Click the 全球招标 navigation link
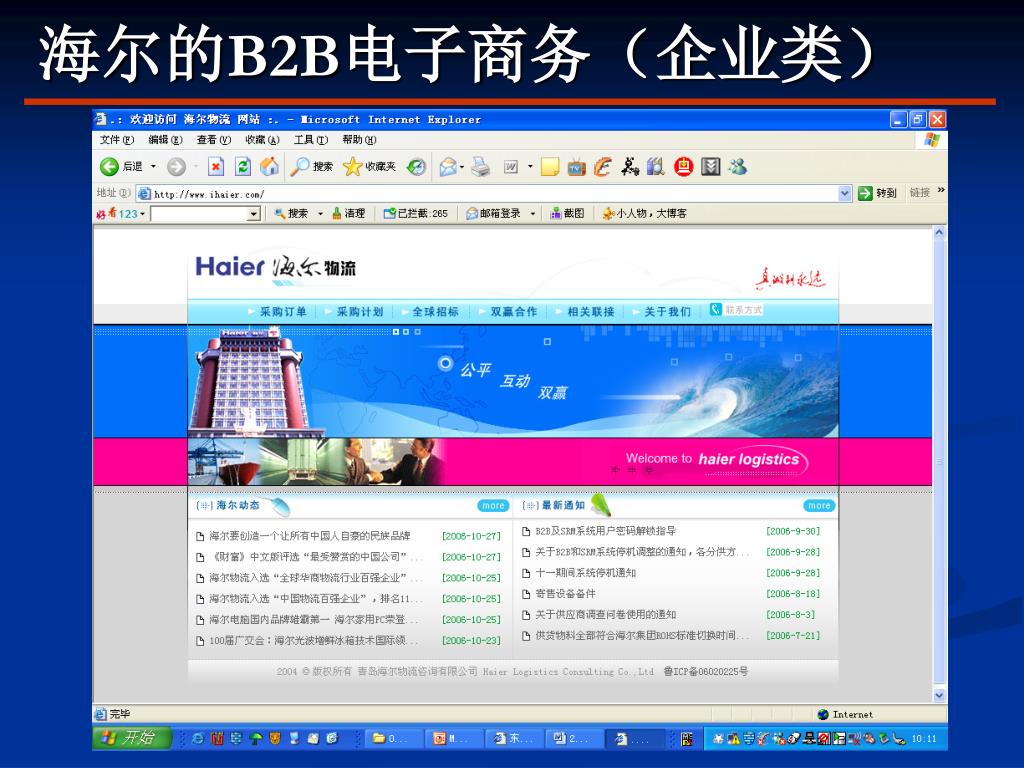Screen dimensions: 1024x768 tap(436, 312)
